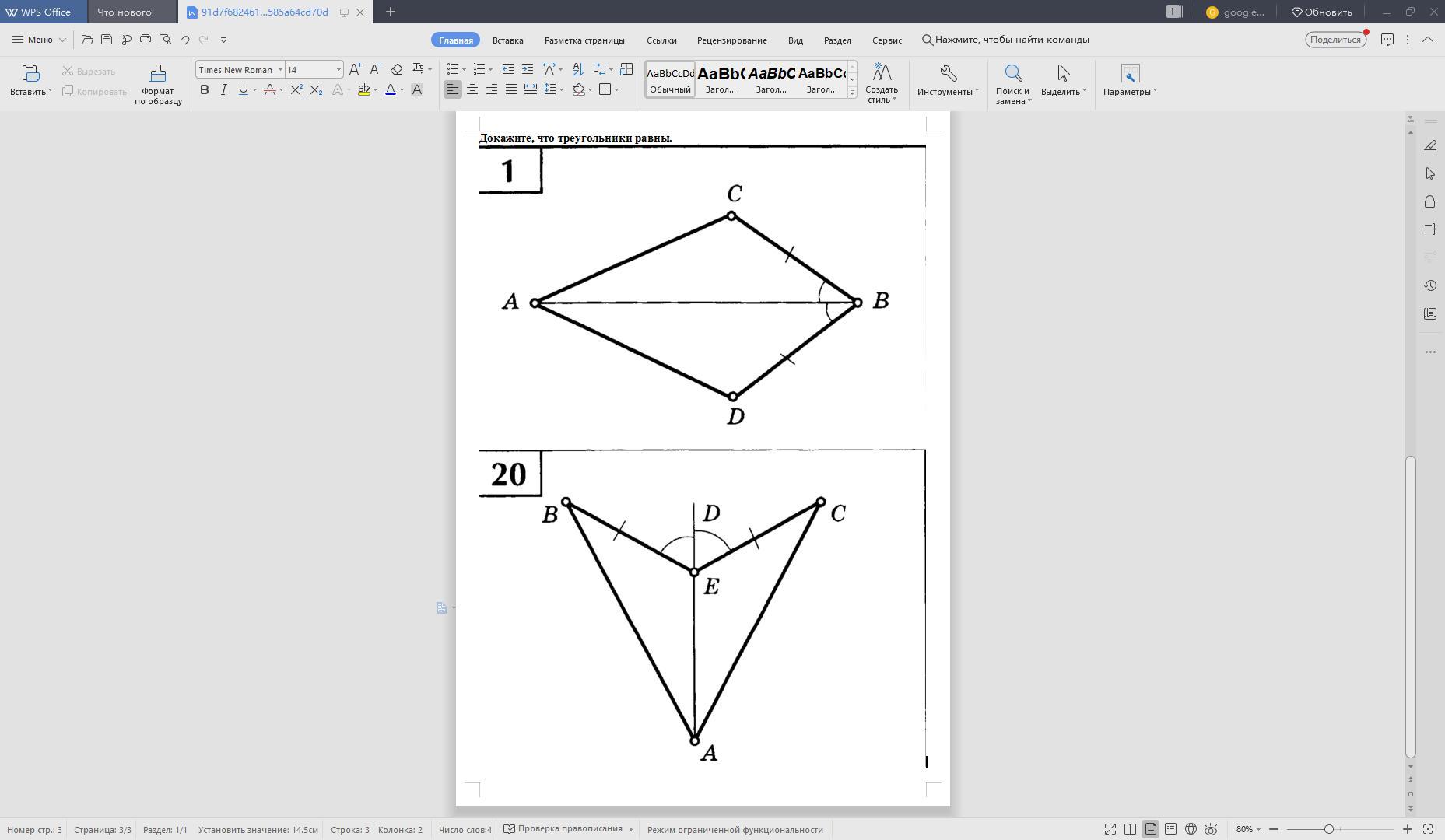Image resolution: width=1445 pixels, height=840 pixels.
Task: Apply subscript formatting
Action: pyautogui.click(x=316, y=90)
